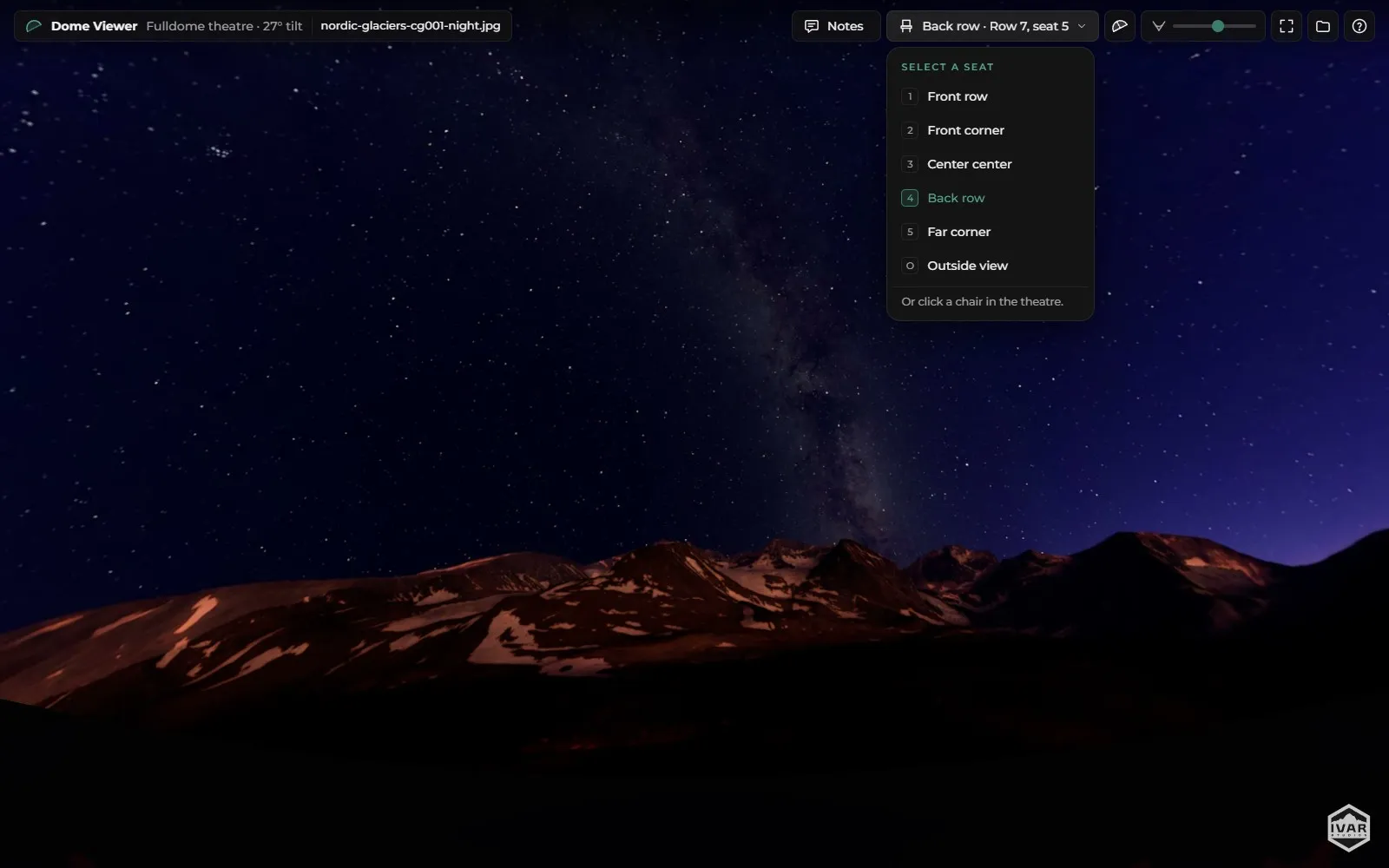Open the Notes panel
Viewport: 1389px width, 868px height.
coord(835,26)
